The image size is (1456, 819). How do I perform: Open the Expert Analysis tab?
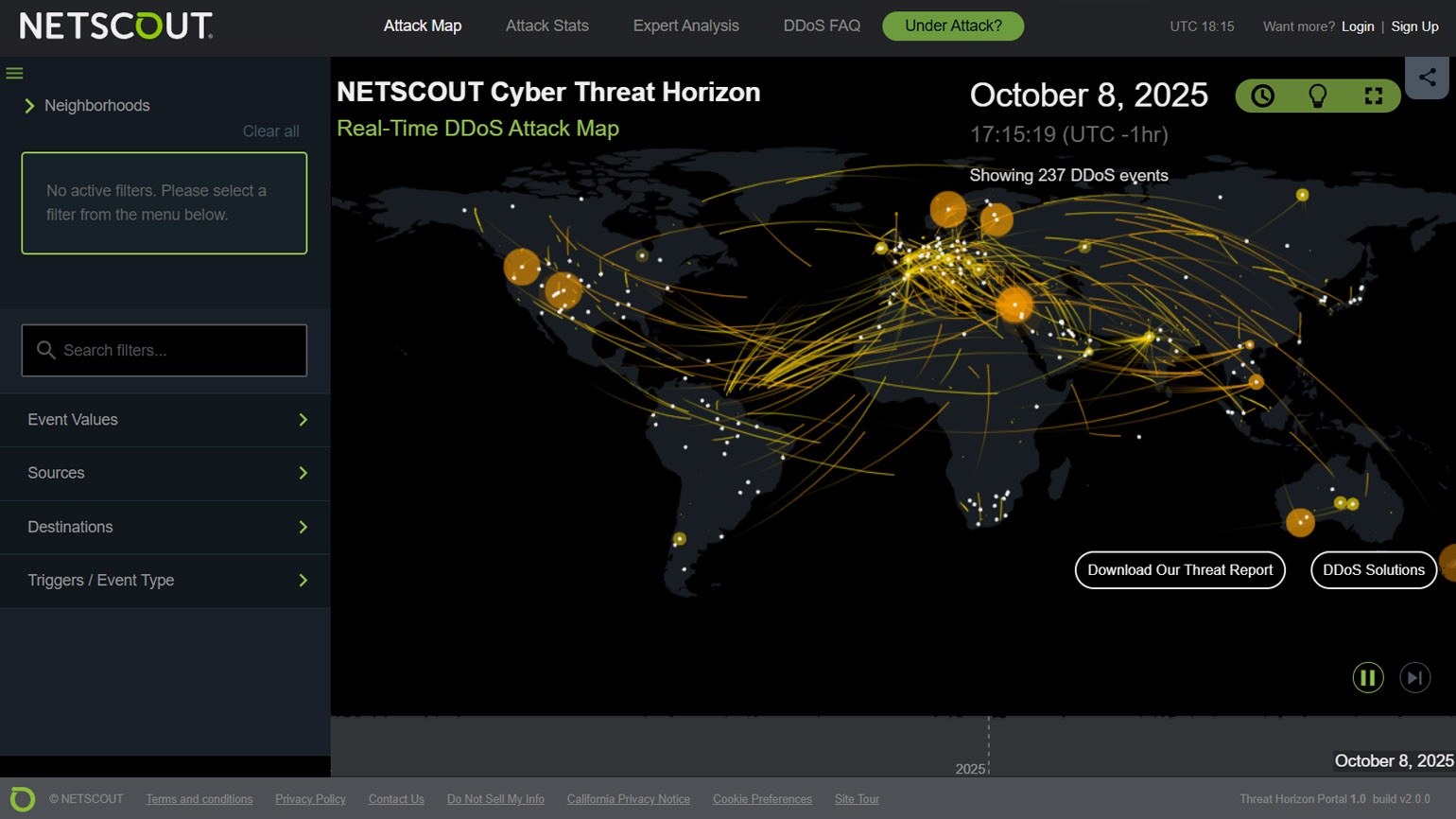point(685,26)
